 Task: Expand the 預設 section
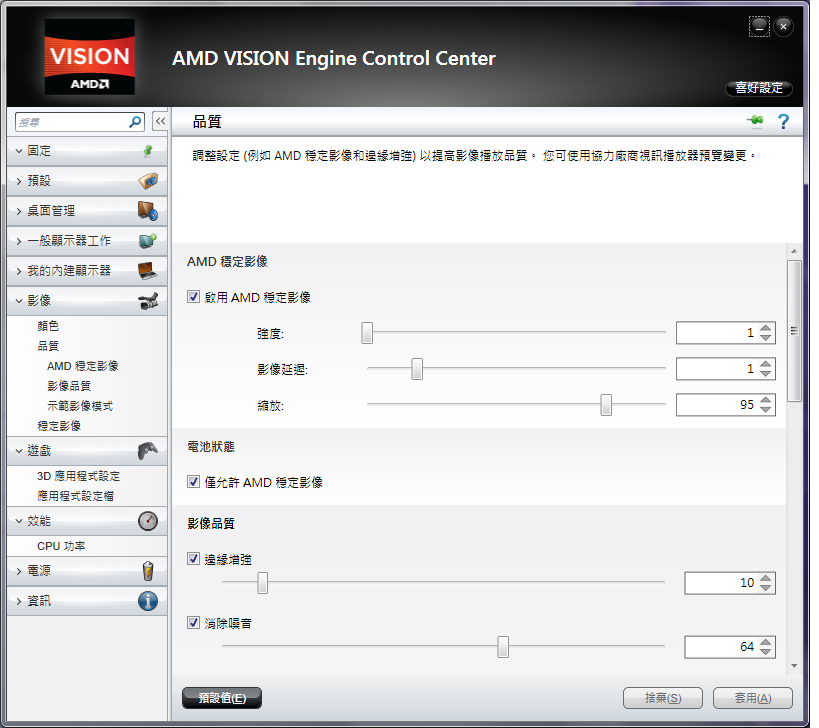click(x=60, y=181)
